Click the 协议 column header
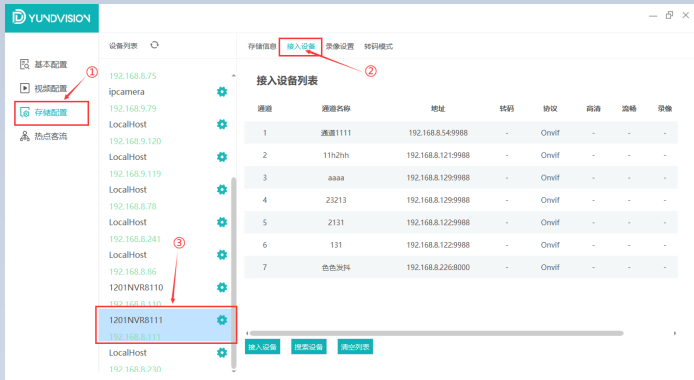694x380 pixels. click(550, 108)
